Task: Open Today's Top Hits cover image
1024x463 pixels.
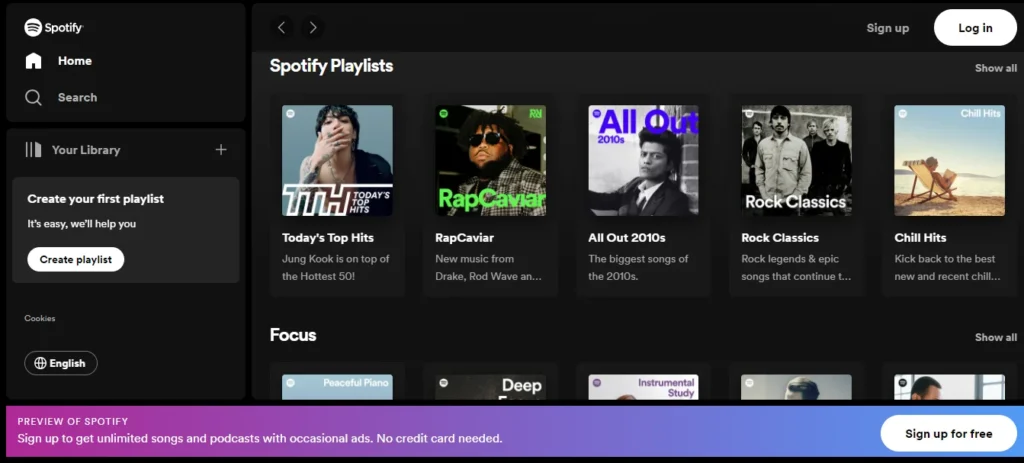Action: (x=337, y=161)
